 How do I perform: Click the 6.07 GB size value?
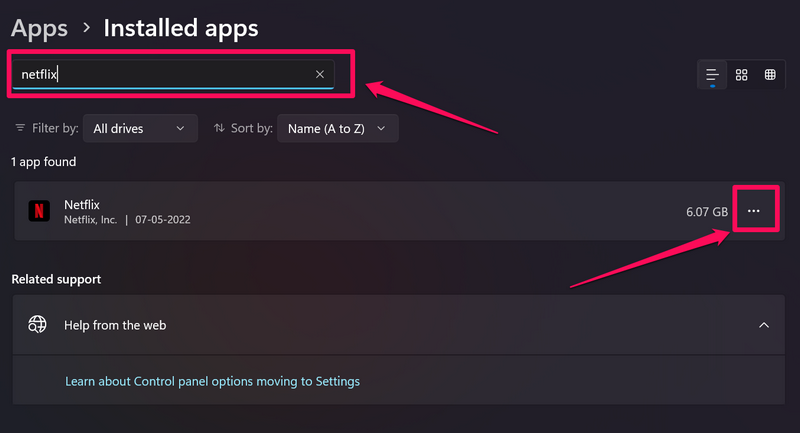pyautogui.click(x=708, y=212)
